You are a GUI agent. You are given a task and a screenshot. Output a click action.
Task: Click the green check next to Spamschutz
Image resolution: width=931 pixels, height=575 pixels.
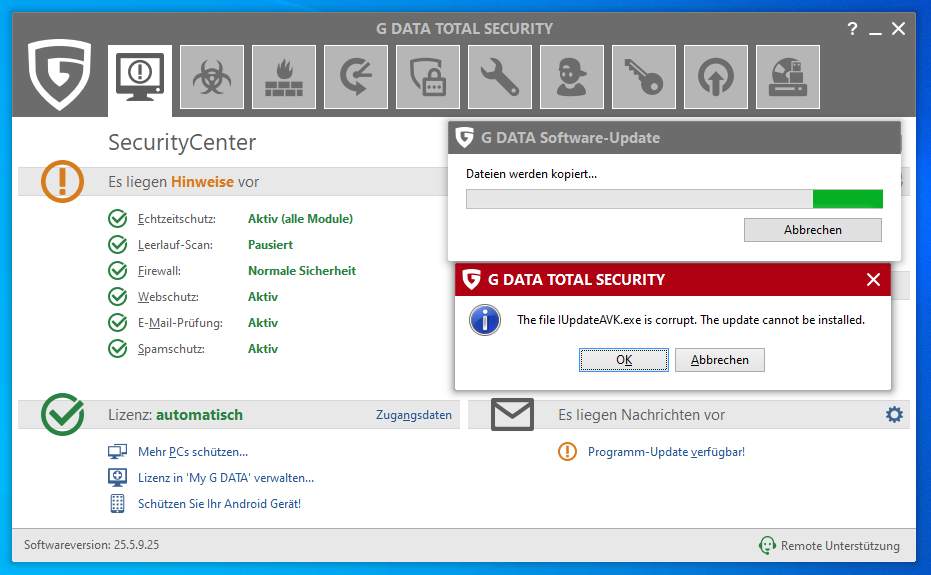[118, 349]
